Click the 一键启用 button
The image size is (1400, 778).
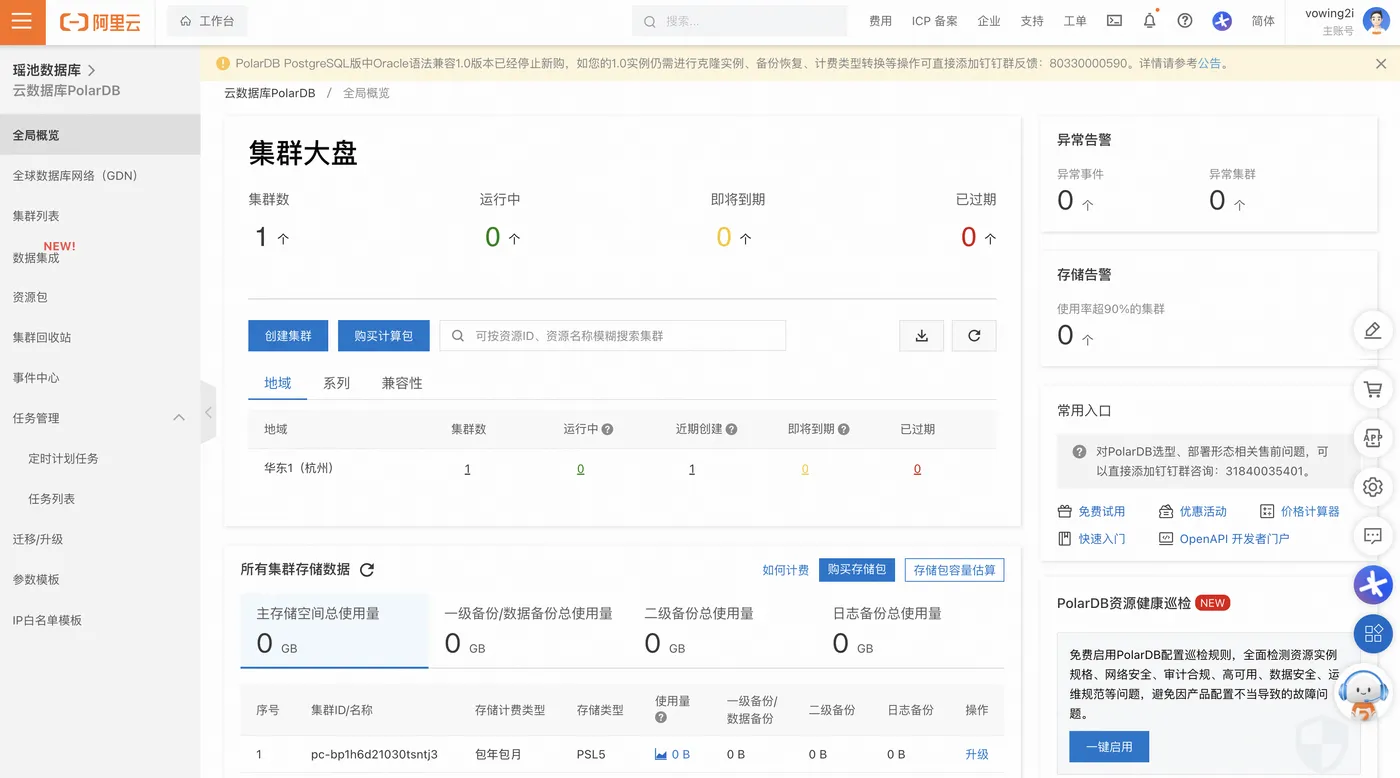point(1108,747)
